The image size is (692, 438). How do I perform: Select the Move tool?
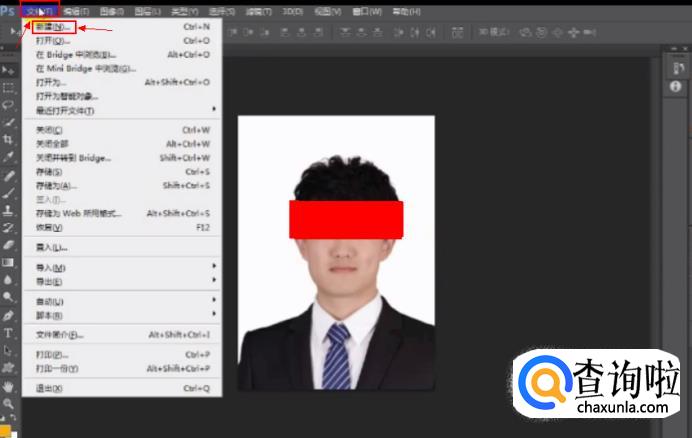pyautogui.click(x=8, y=71)
